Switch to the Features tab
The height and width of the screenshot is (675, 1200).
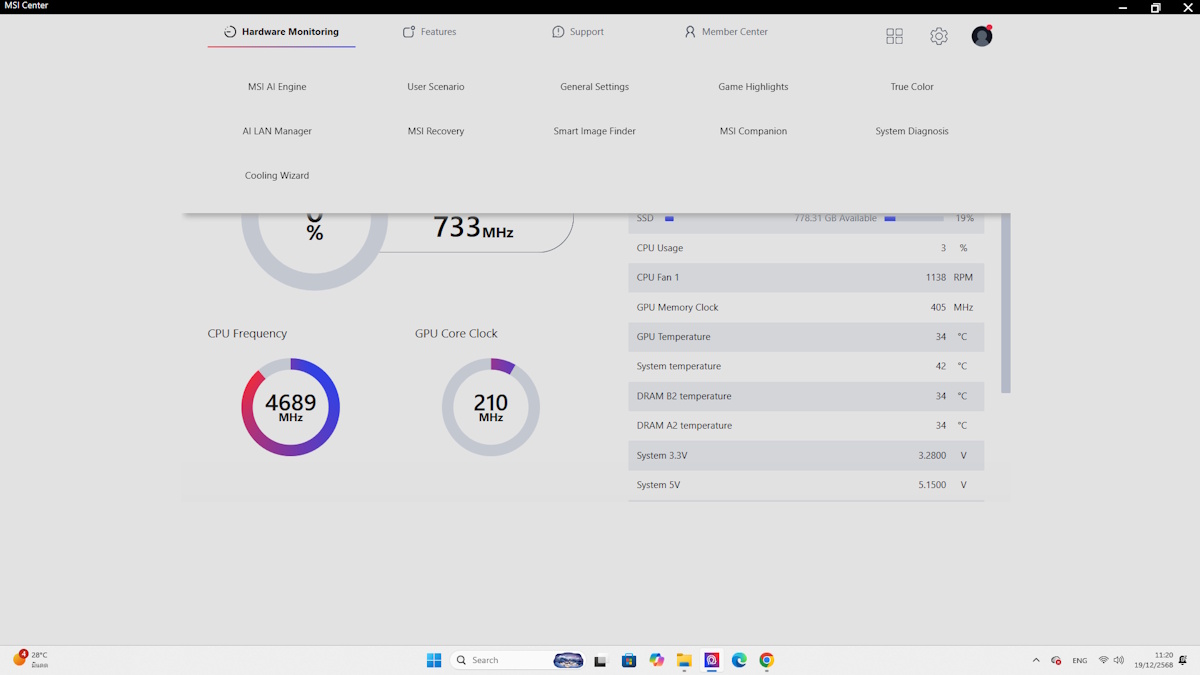[429, 32]
